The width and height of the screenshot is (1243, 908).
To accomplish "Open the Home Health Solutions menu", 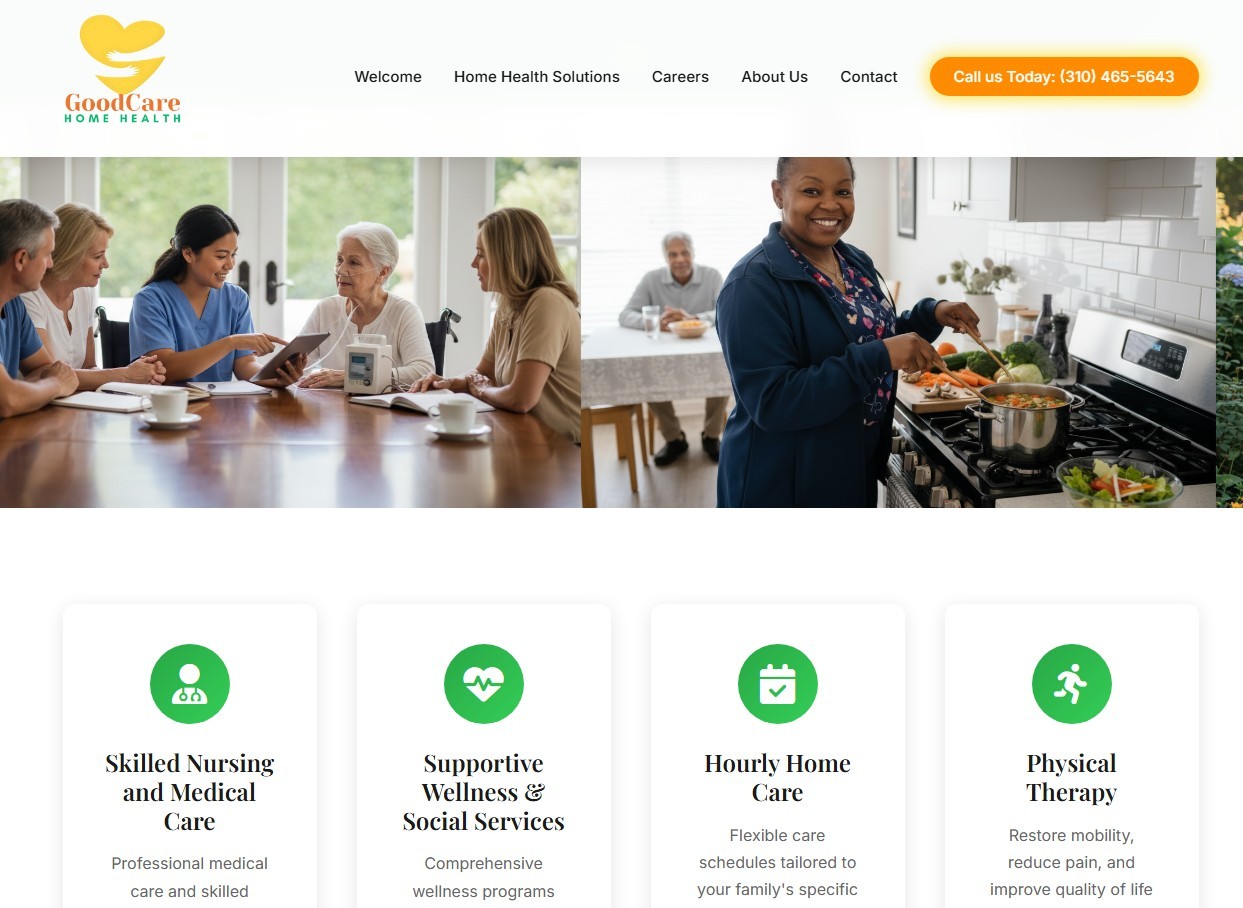I will point(537,77).
